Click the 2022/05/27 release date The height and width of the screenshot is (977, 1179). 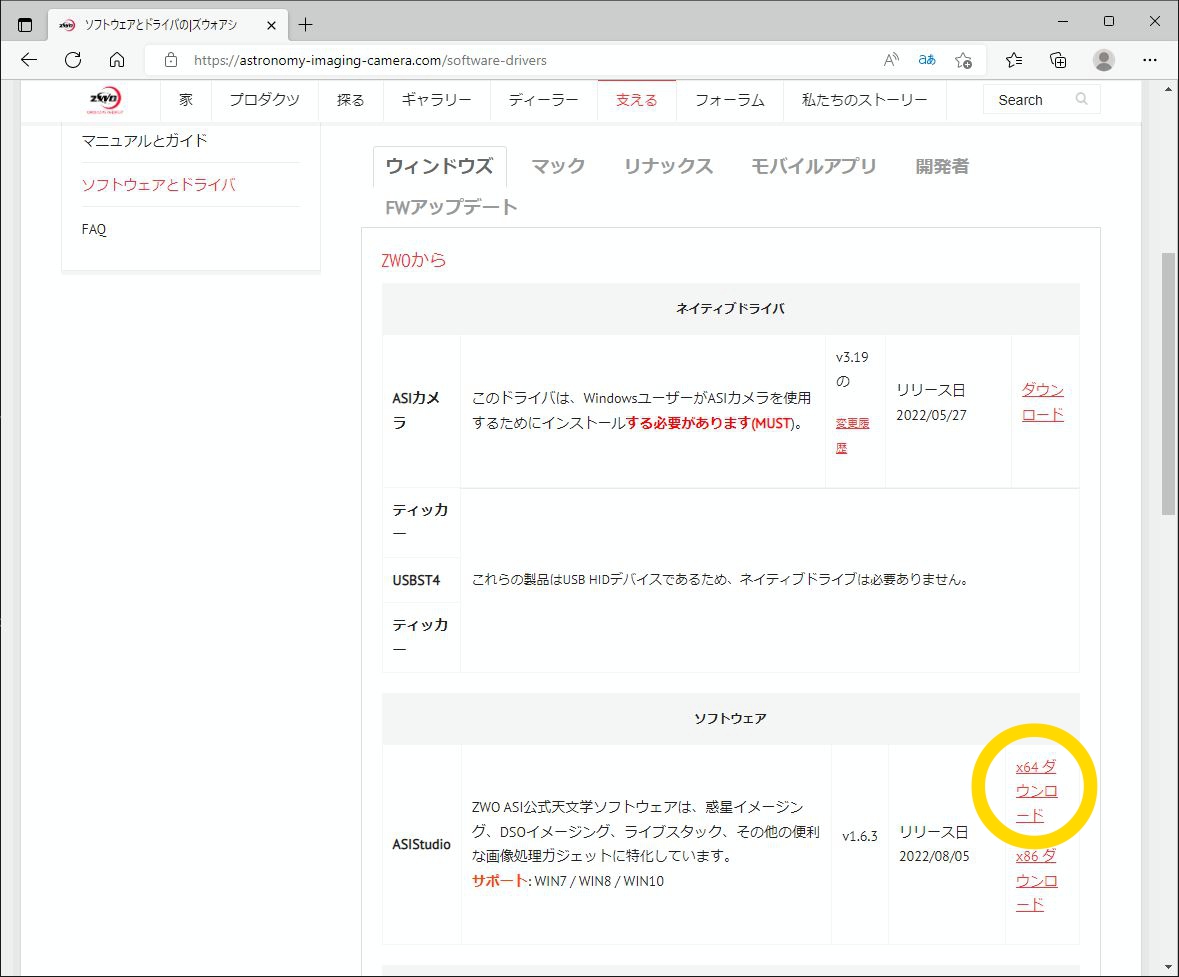931,415
